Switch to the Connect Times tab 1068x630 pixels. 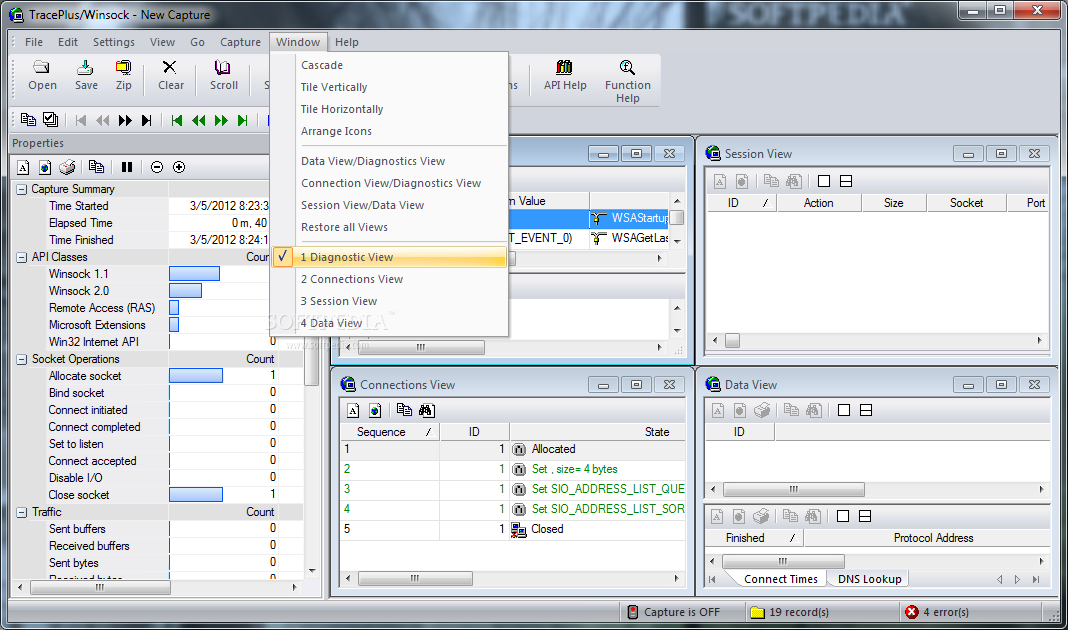pyautogui.click(x=781, y=579)
